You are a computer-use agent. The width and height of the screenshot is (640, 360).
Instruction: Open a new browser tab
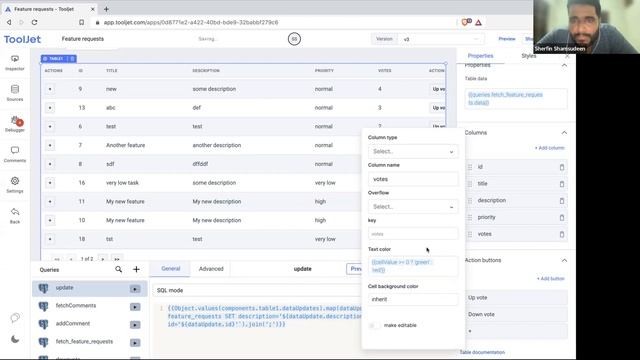tap(106, 9)
